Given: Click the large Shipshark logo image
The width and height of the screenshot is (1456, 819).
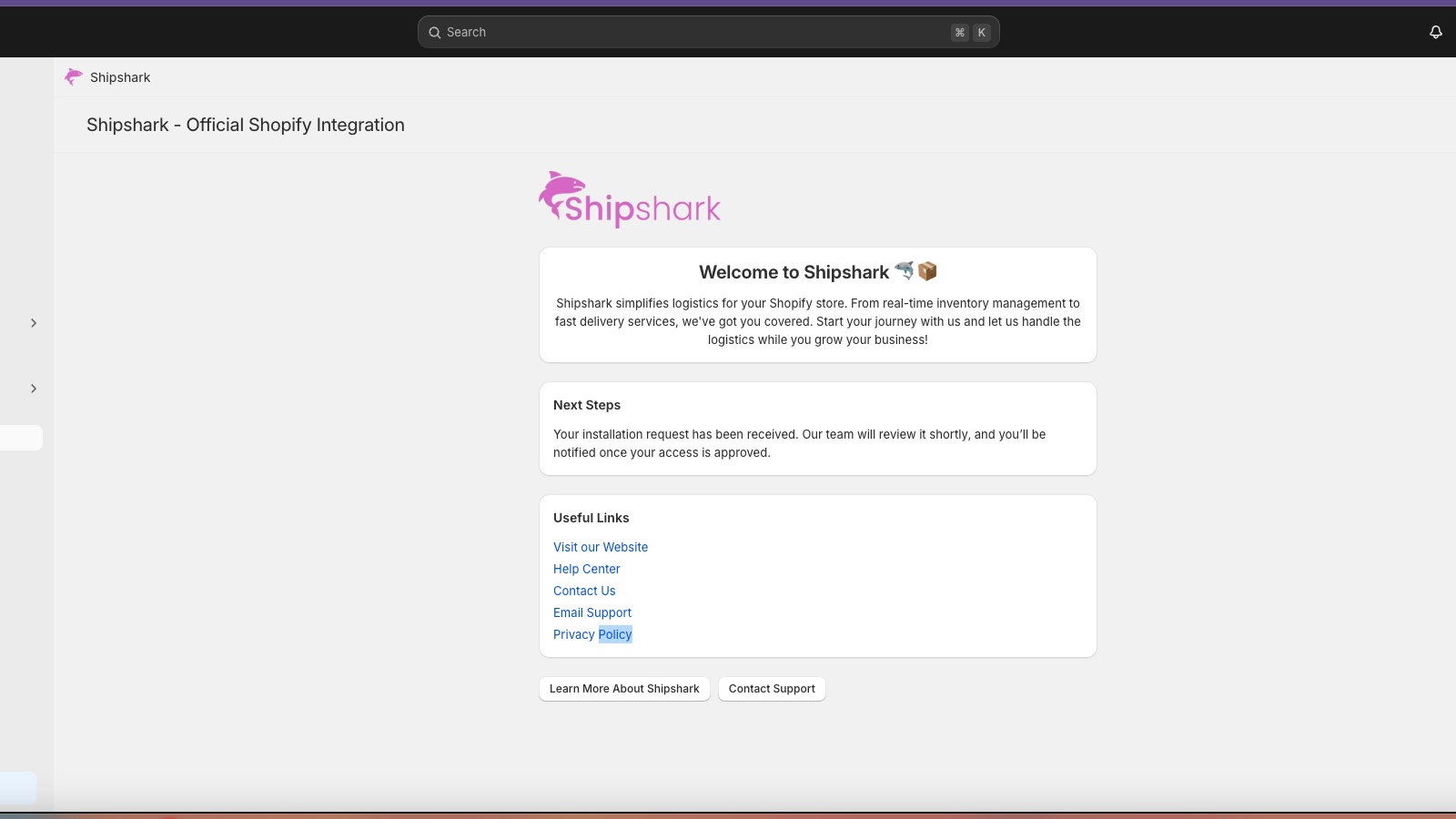Looking at the screenshot, I should (630, 199).
